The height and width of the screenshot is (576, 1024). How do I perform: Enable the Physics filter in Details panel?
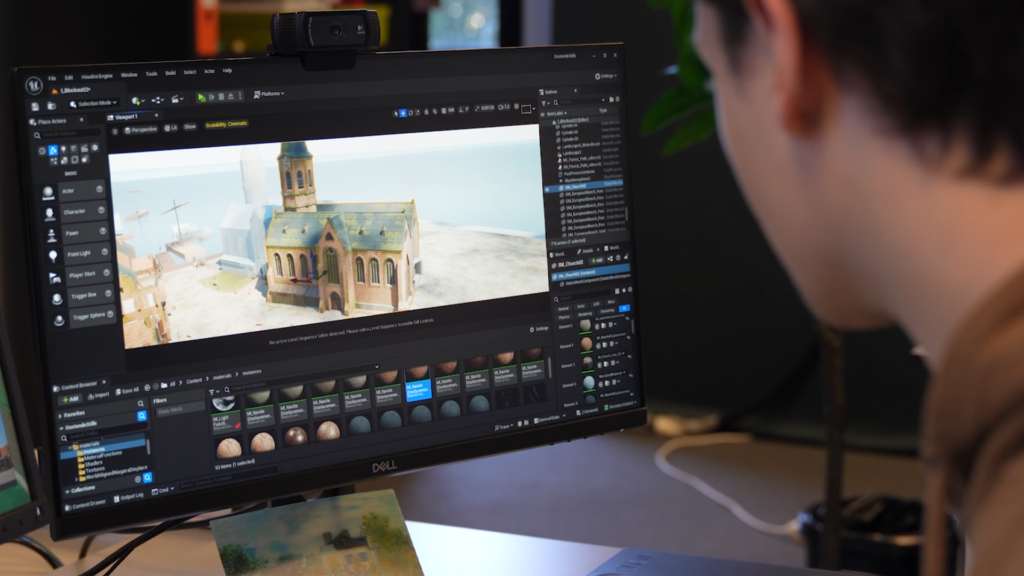coord(564,317)
